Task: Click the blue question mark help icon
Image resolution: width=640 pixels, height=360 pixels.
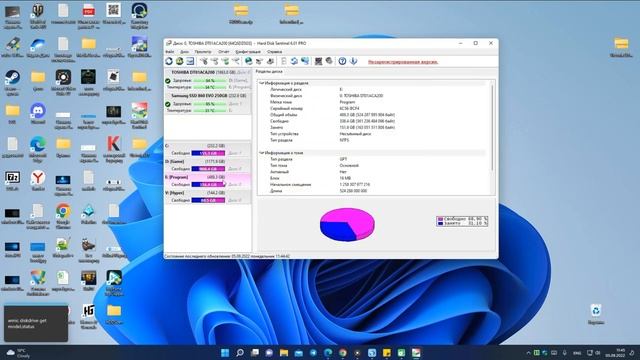Action: 342,61
